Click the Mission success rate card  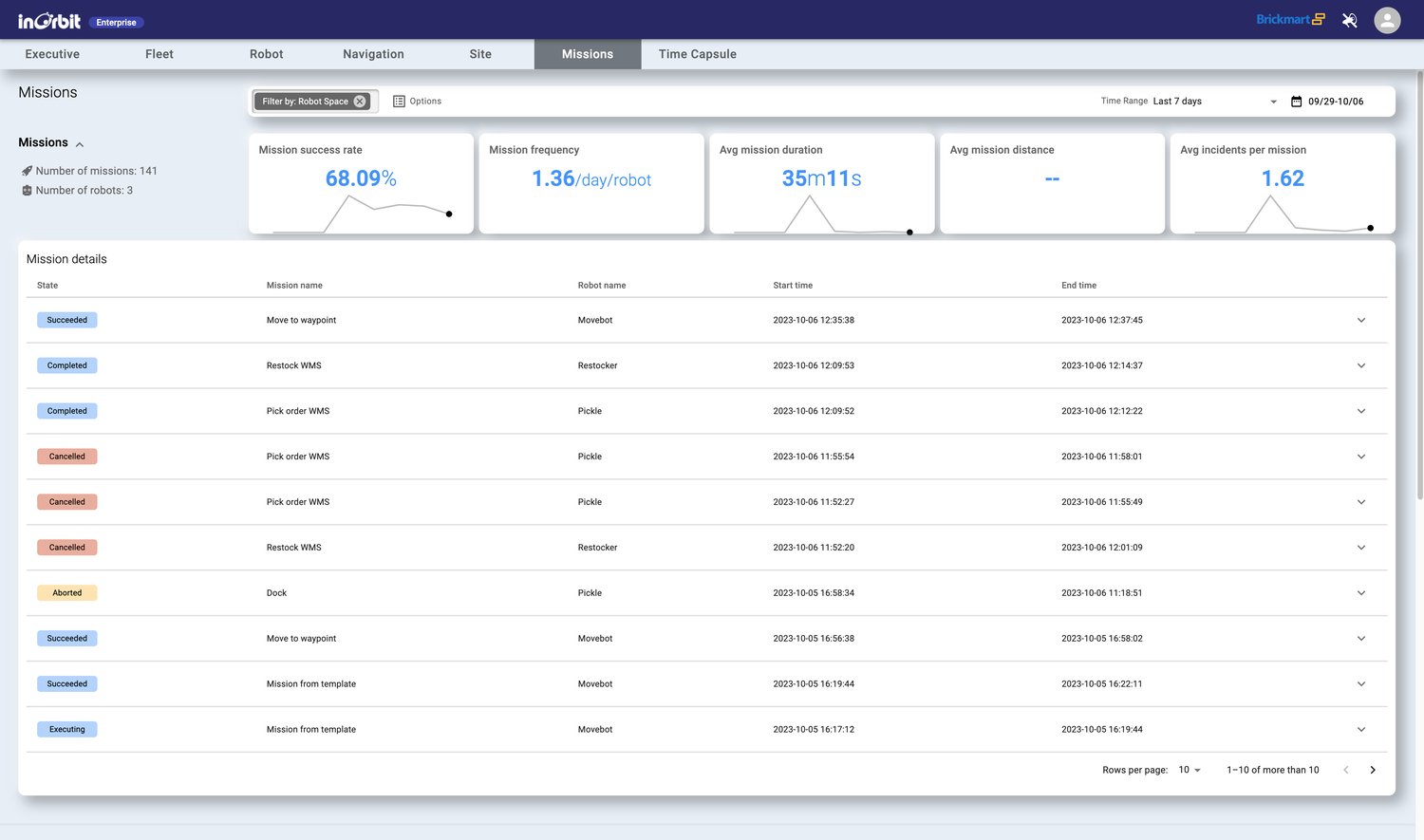[x=361, y=183]
